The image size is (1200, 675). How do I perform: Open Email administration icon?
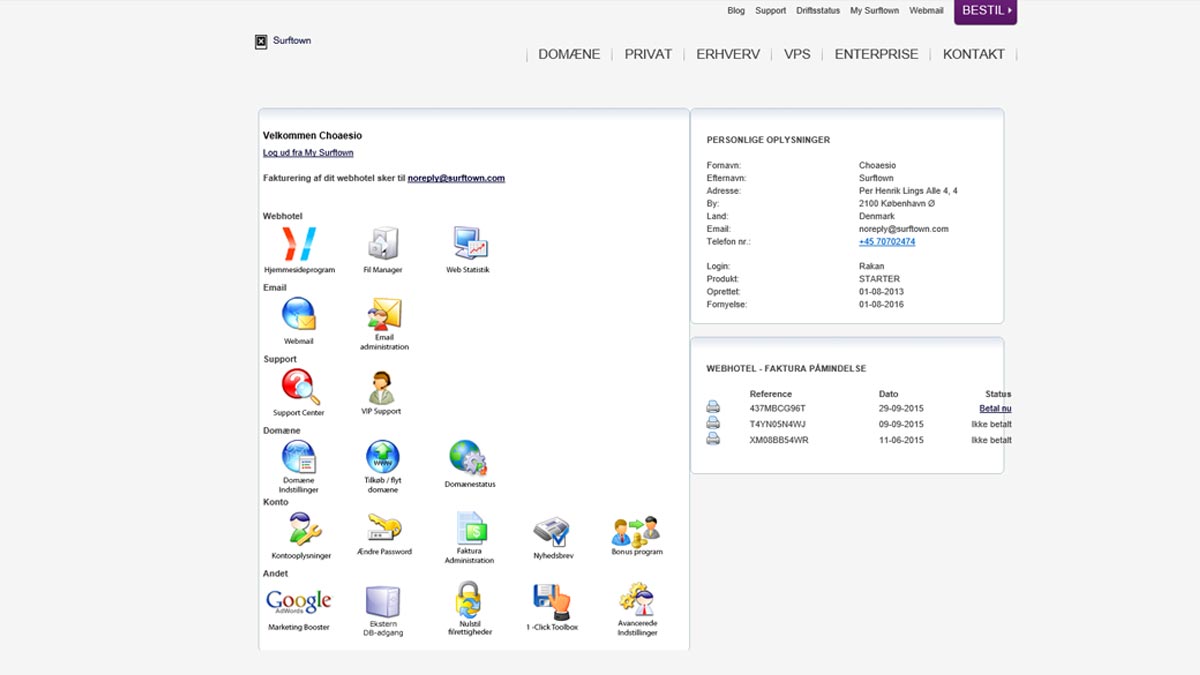(384, 315)
